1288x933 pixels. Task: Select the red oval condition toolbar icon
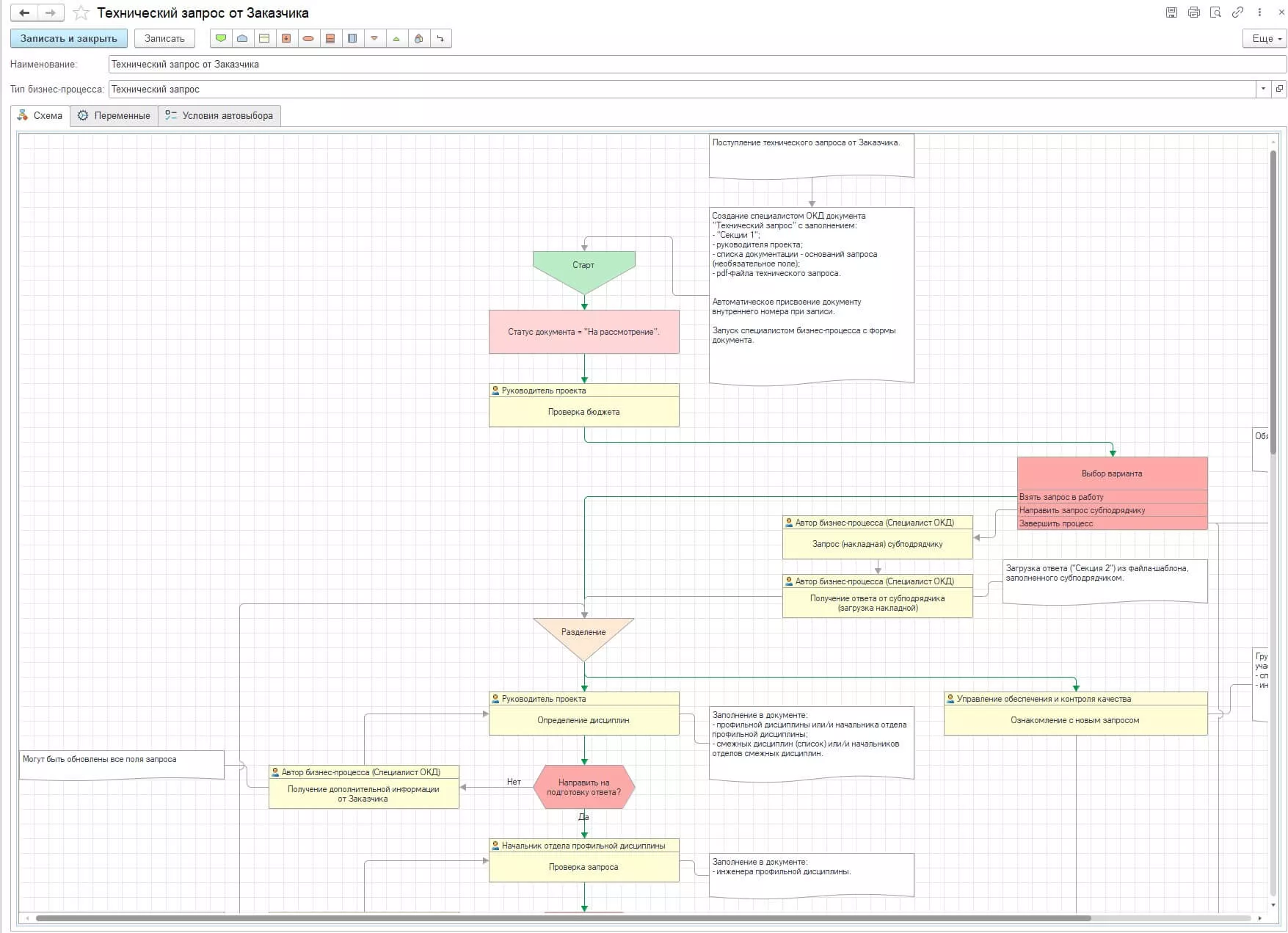(x=308, y=38)
